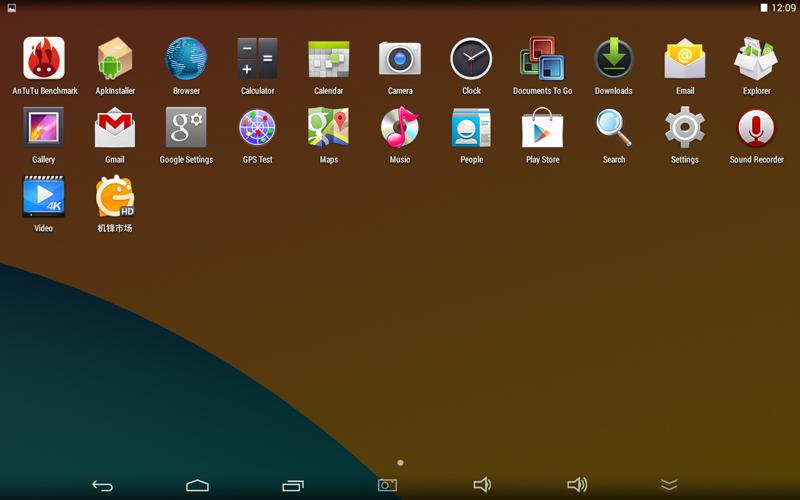Screen dimensions: 800x500
Task: Launch the GPS Test app
Action: click(x=257, y=128)
